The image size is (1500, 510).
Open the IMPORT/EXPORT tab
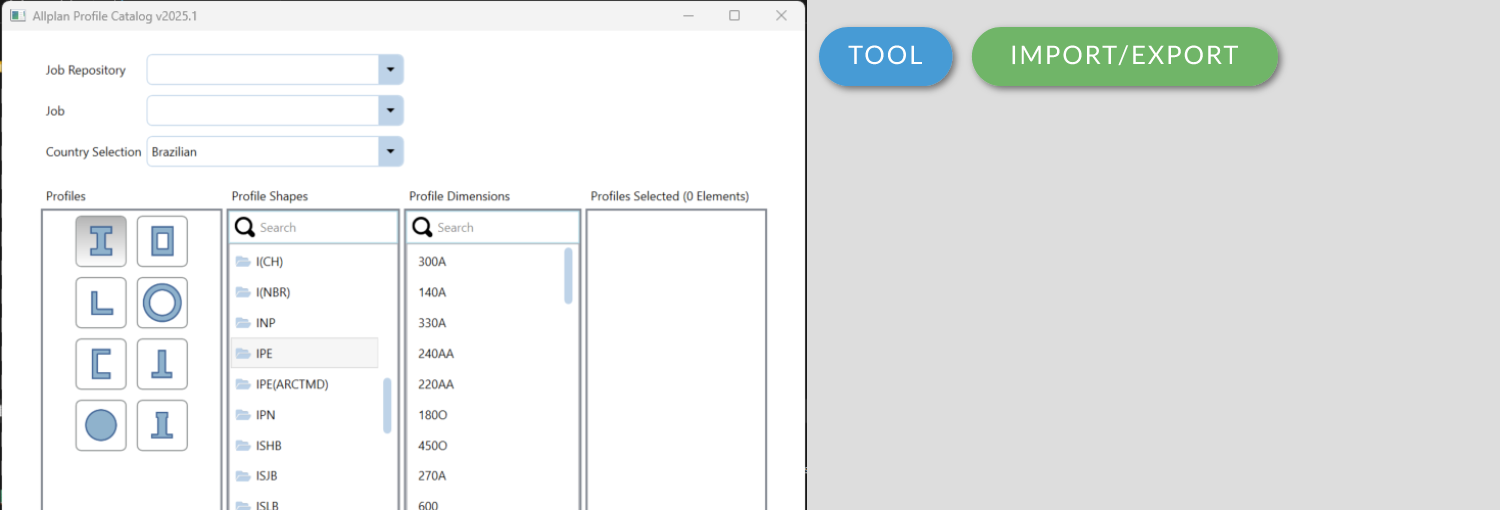click(1124, 56)
